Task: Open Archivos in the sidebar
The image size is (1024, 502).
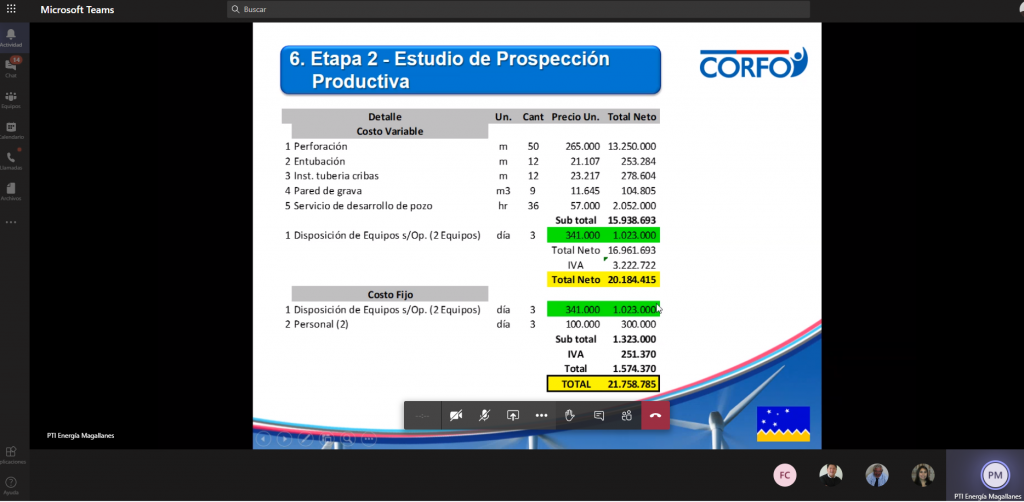Action: pyautogui.click(x=12, y=191)
